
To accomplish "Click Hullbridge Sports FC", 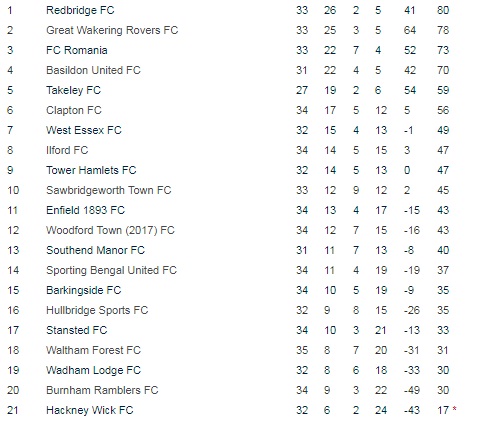I will [97, 310].
